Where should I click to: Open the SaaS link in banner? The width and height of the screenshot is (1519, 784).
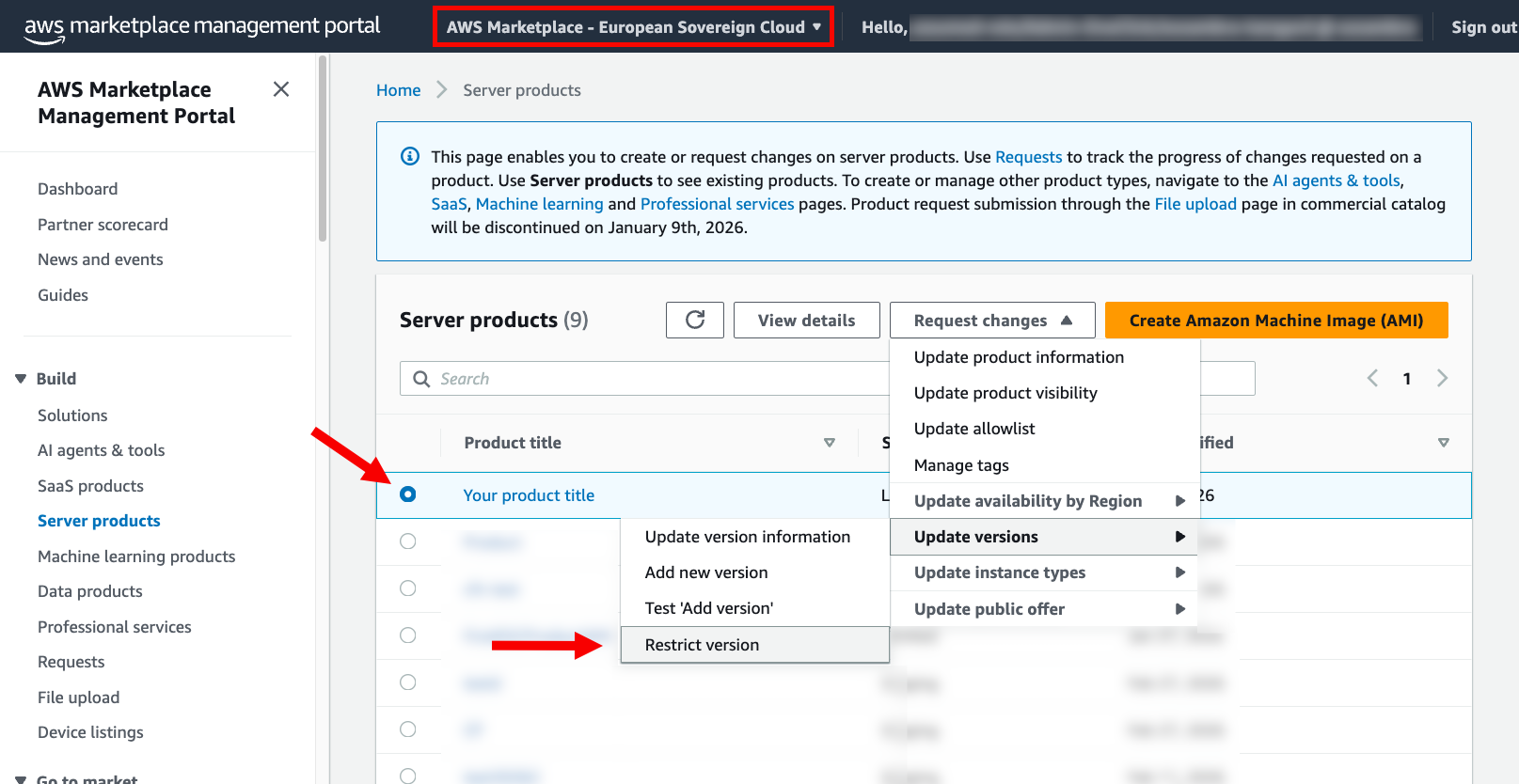(x=450, y=204)
